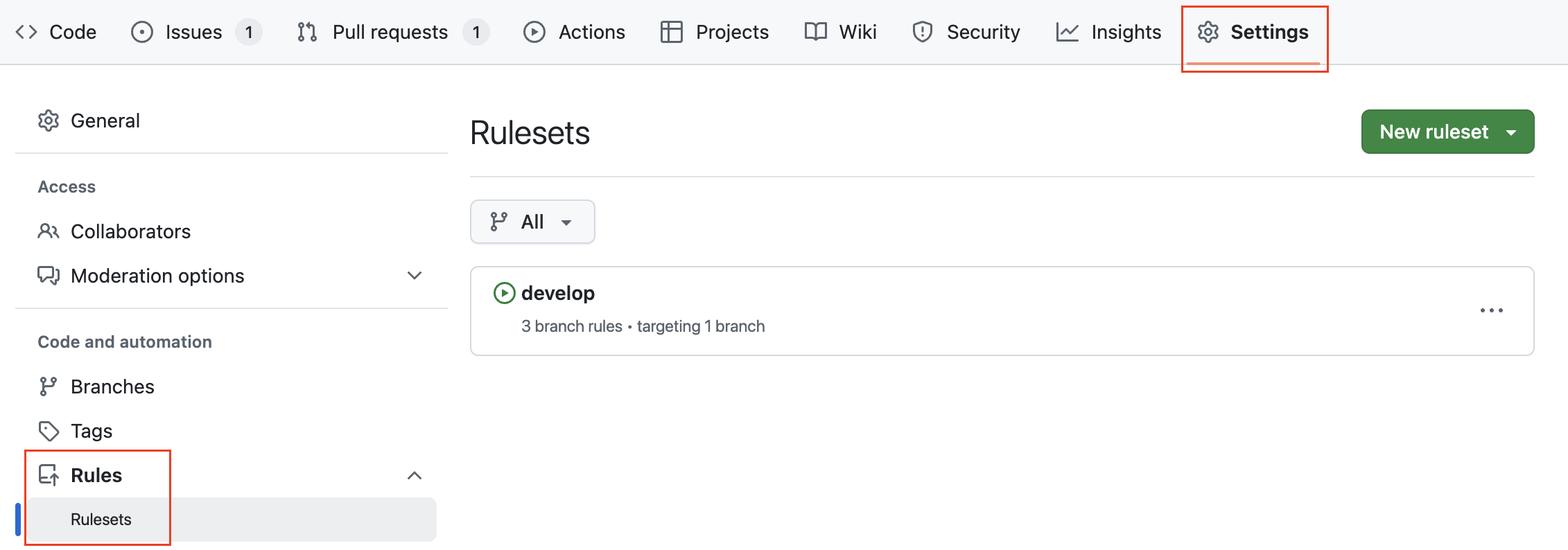Click the Actions play icon

(534, 32)
